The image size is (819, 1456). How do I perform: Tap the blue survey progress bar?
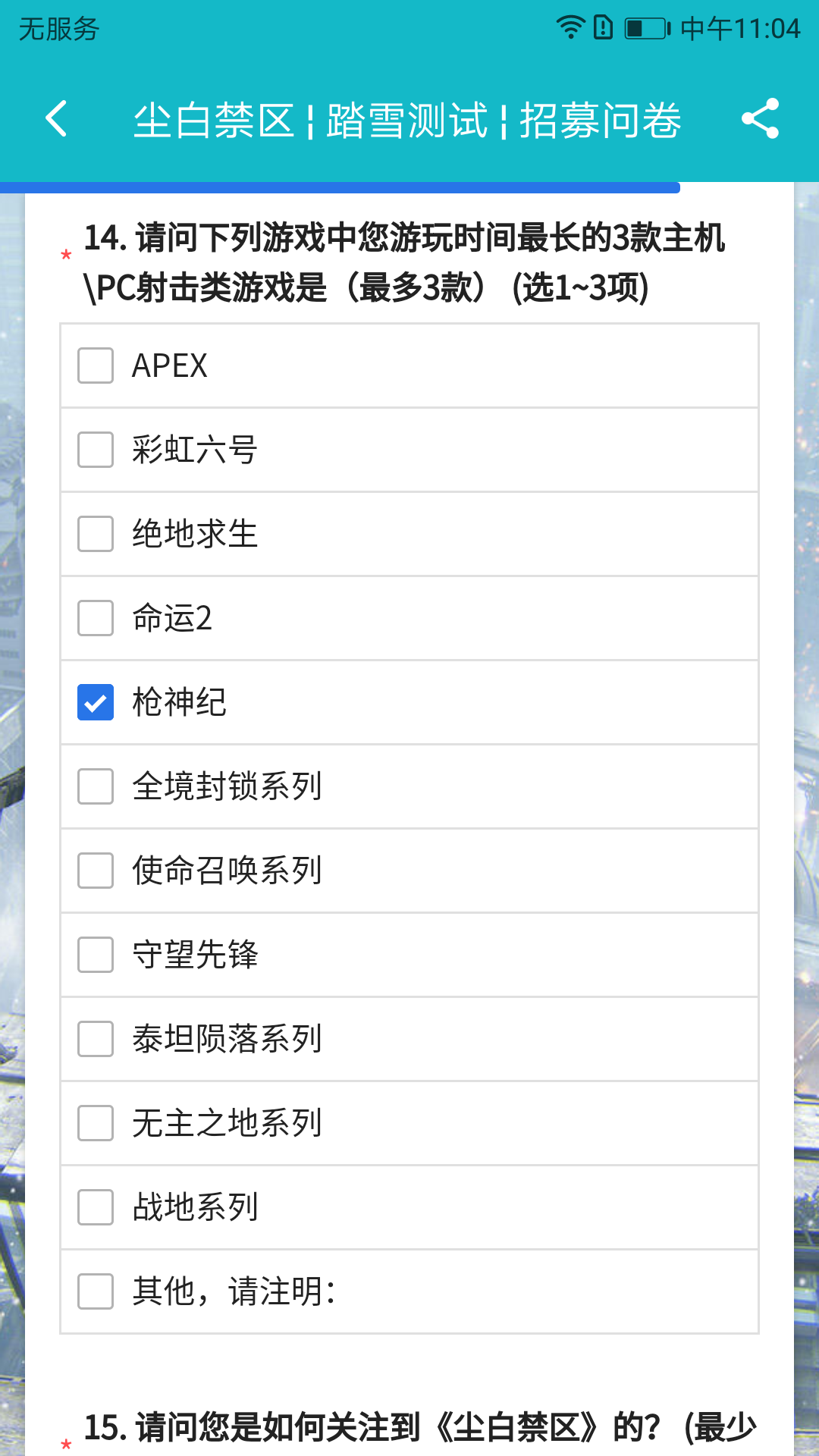340,187
